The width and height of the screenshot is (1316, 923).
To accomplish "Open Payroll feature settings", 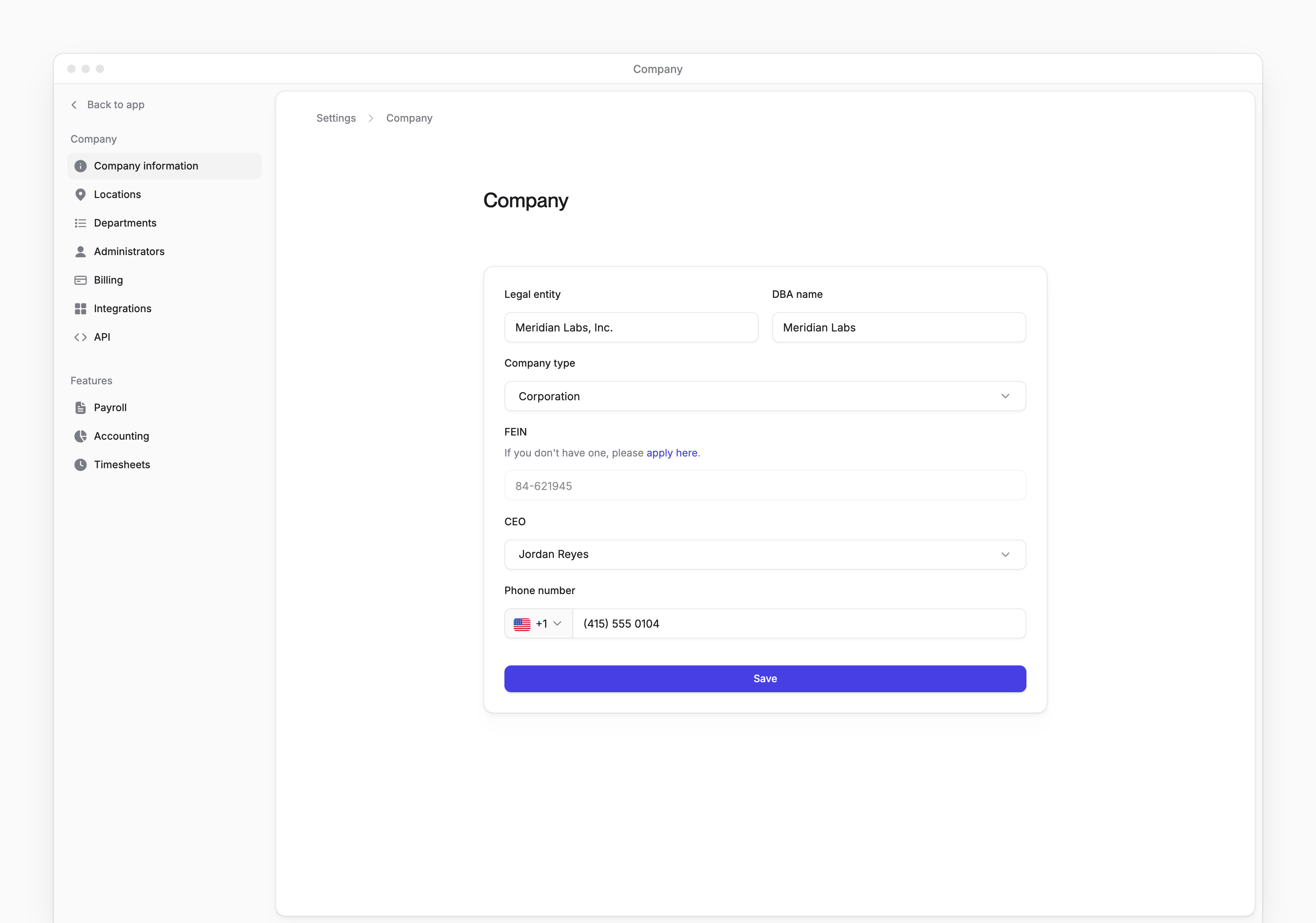I will pos(164,408).
